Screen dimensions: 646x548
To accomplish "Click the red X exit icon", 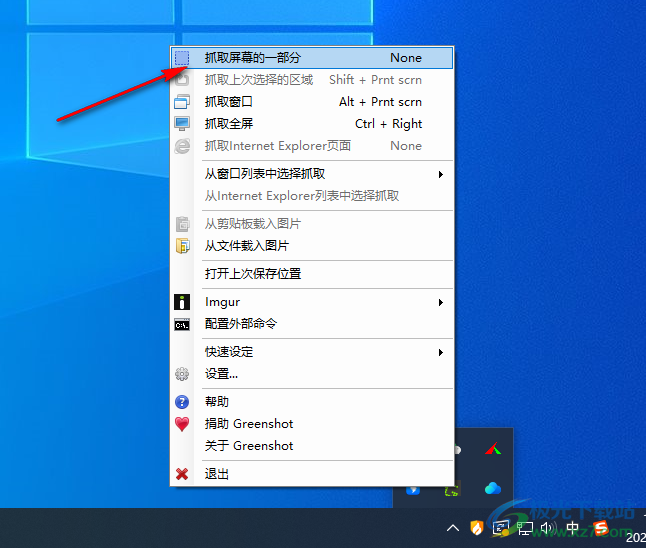I will pos(182,474).
